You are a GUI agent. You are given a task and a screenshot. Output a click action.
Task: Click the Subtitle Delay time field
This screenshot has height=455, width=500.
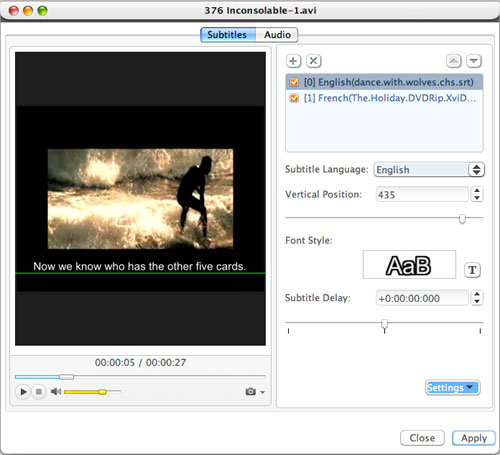422,298
